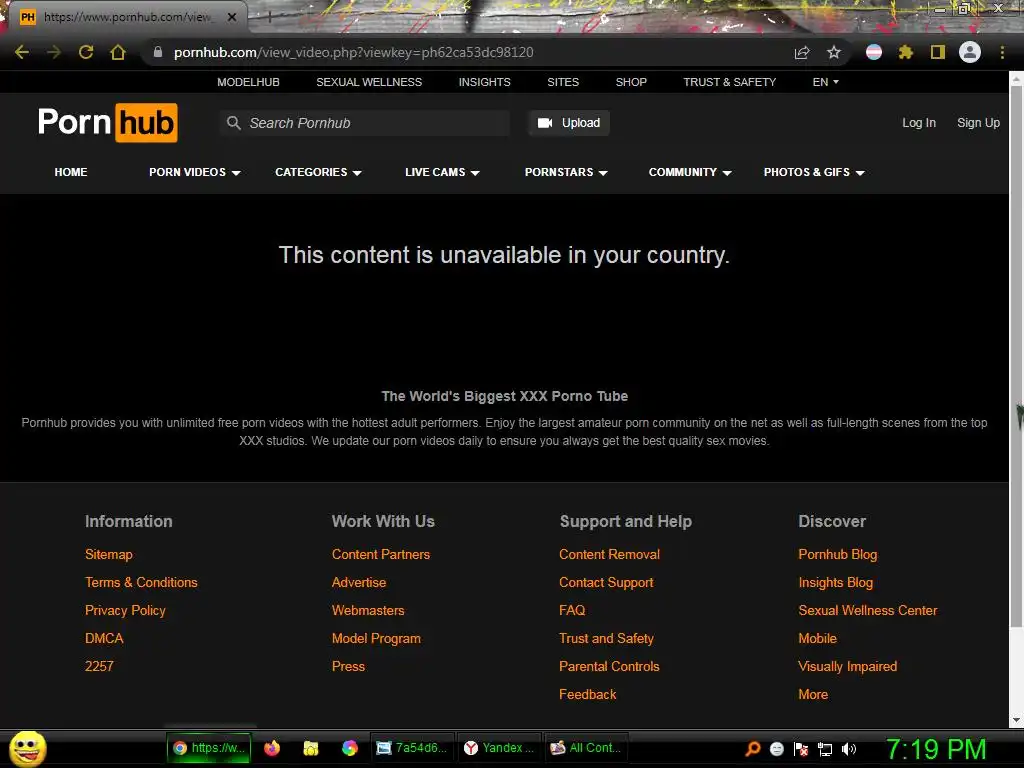Open the Privacy Policy footer link
The width and height of the screenshot is (1024, 768).
coord(125,611)
